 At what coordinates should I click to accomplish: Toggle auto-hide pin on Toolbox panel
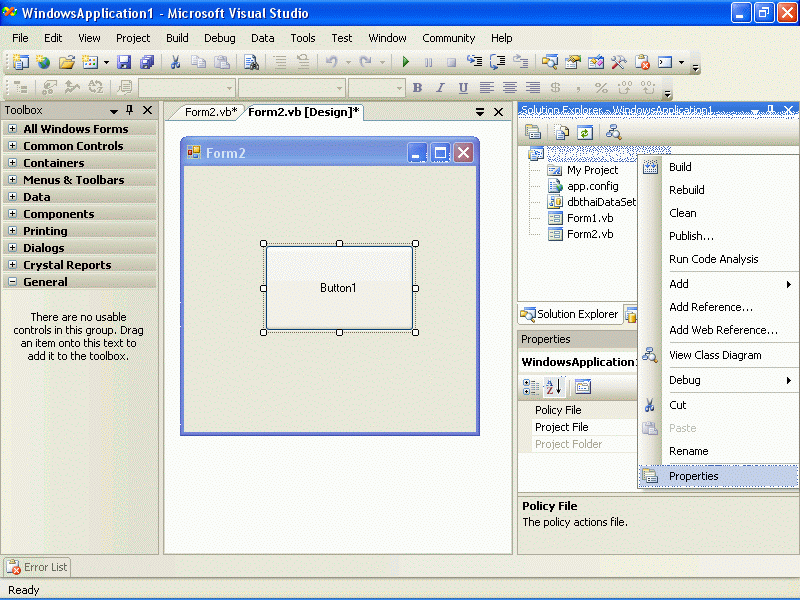130,111
